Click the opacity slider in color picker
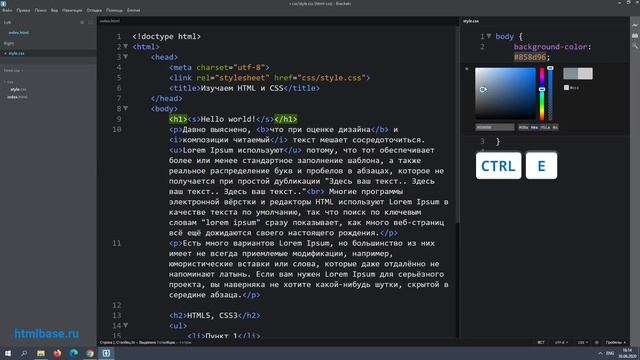Image resolution: width=640 pixels, height=360 pixels. 550,94
